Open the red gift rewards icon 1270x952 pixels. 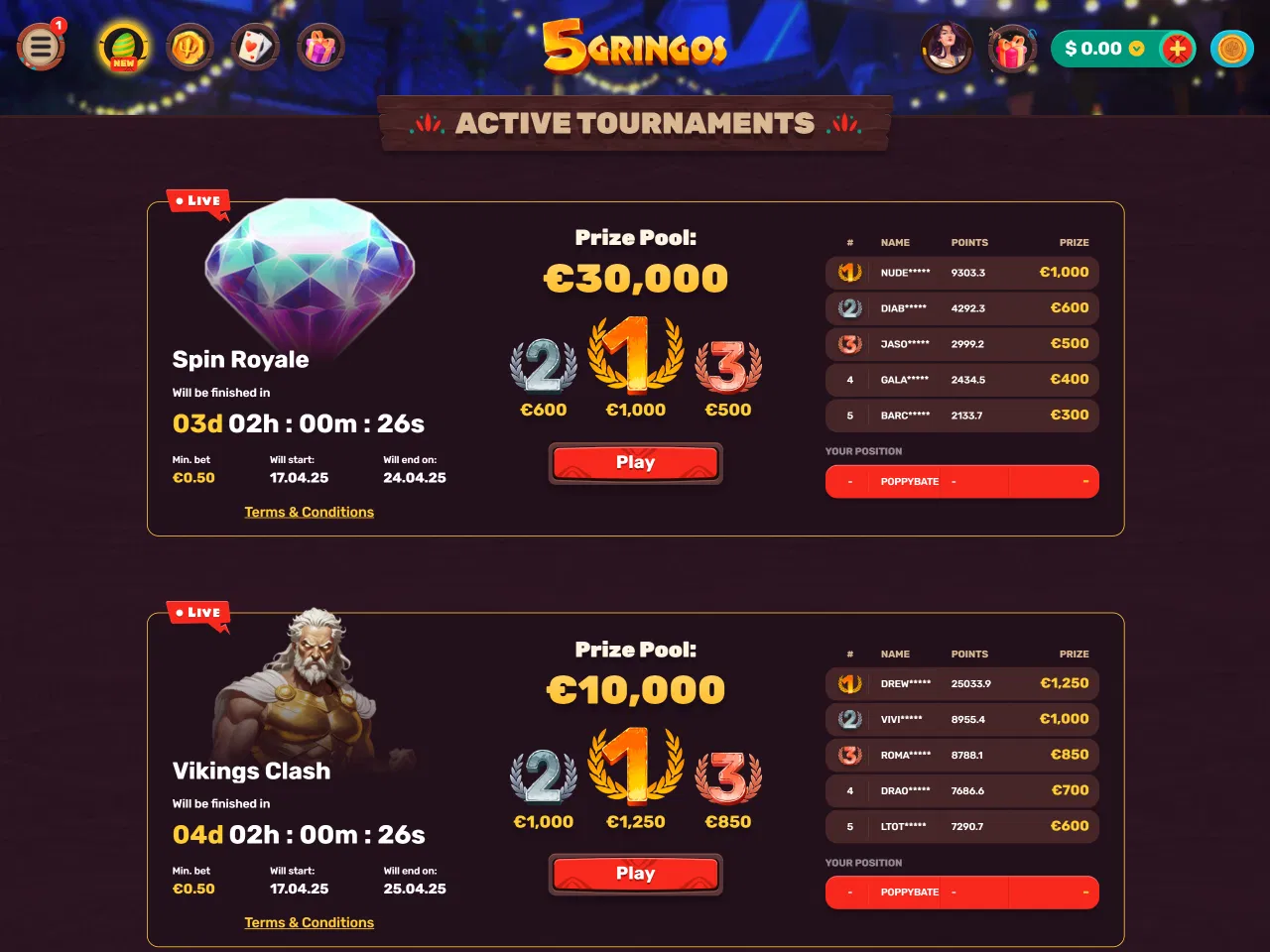pyautogui.click(x=1012, y=48)
